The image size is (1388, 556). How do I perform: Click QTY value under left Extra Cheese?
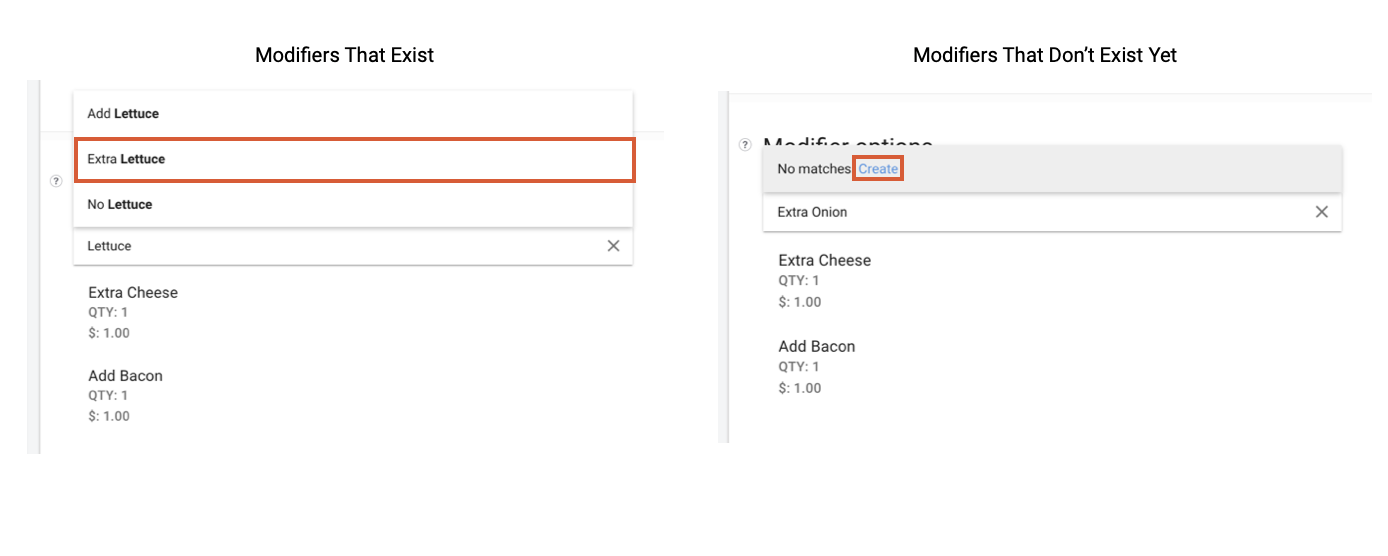point(109,313)
